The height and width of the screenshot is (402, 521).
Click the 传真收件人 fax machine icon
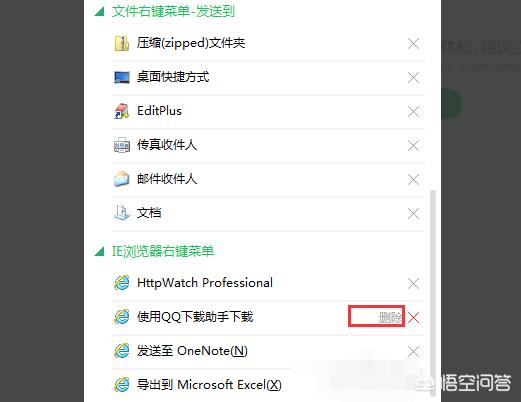pos(122,145)
